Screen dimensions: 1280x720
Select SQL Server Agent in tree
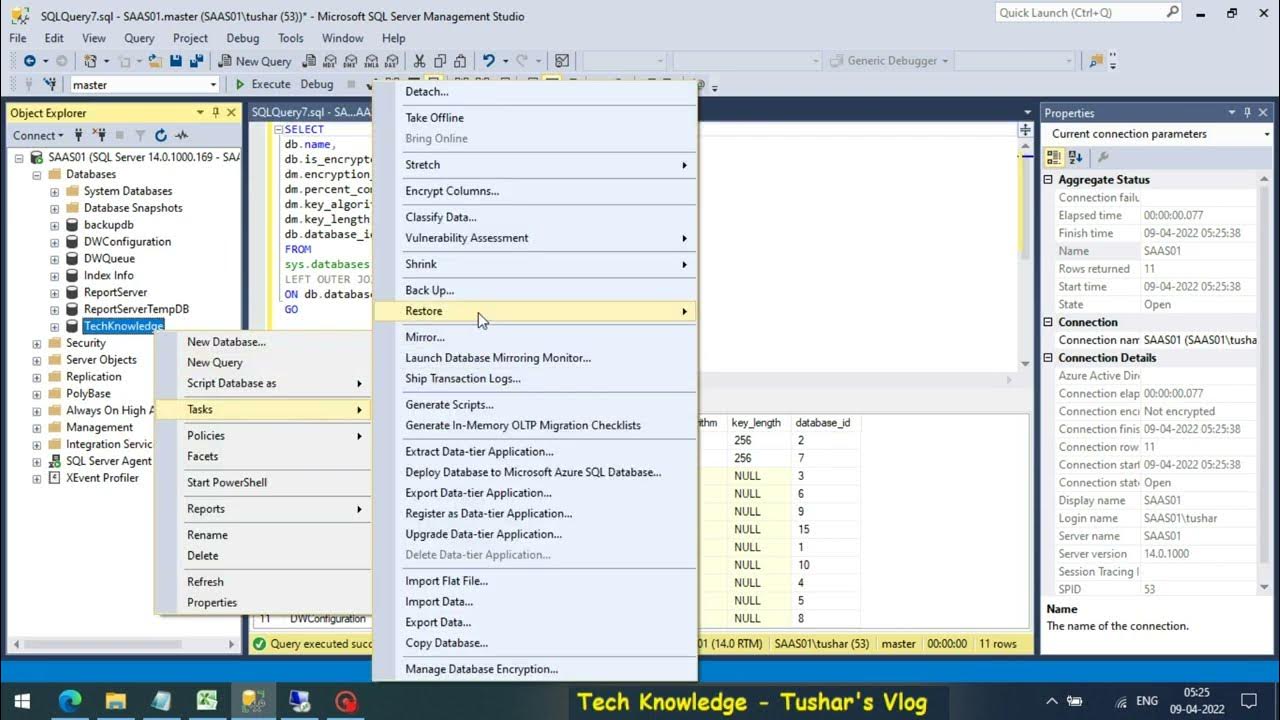tap(109, 461)
